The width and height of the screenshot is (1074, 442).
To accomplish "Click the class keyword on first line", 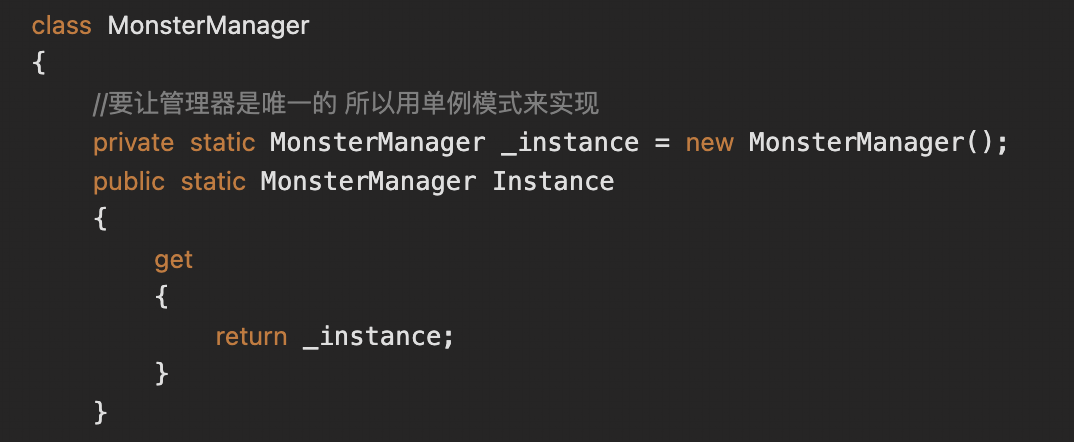I will (61, 26).
